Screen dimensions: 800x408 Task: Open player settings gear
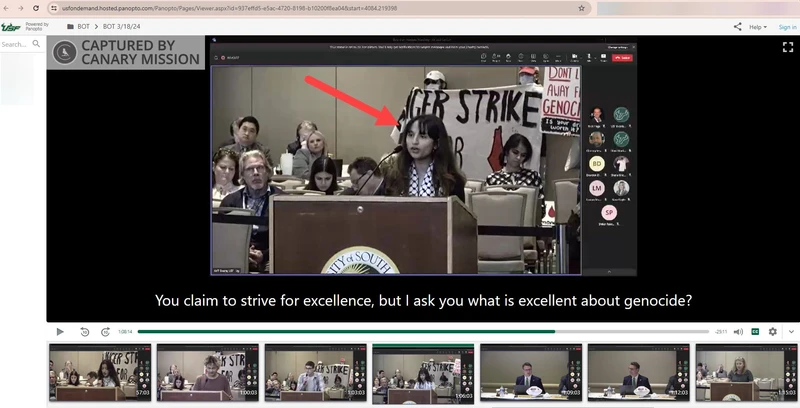click(x=772, y=331)
